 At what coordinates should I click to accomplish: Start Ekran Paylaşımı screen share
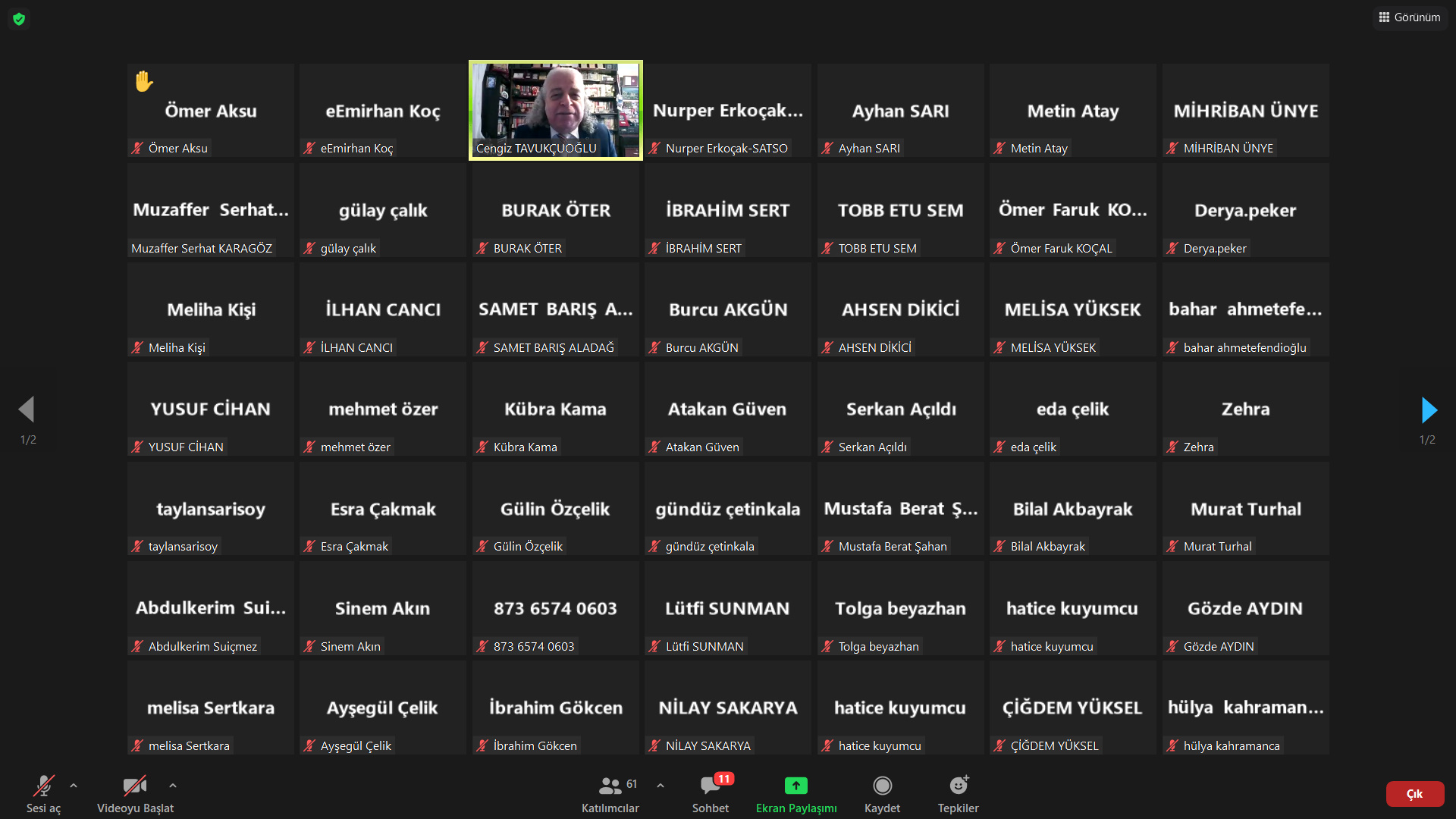tap(795, 793)
